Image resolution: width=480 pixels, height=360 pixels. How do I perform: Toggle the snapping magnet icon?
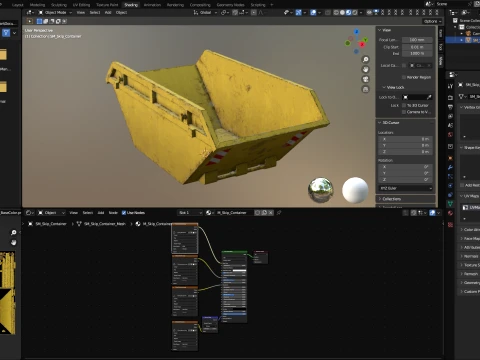(x=235, y=13)
